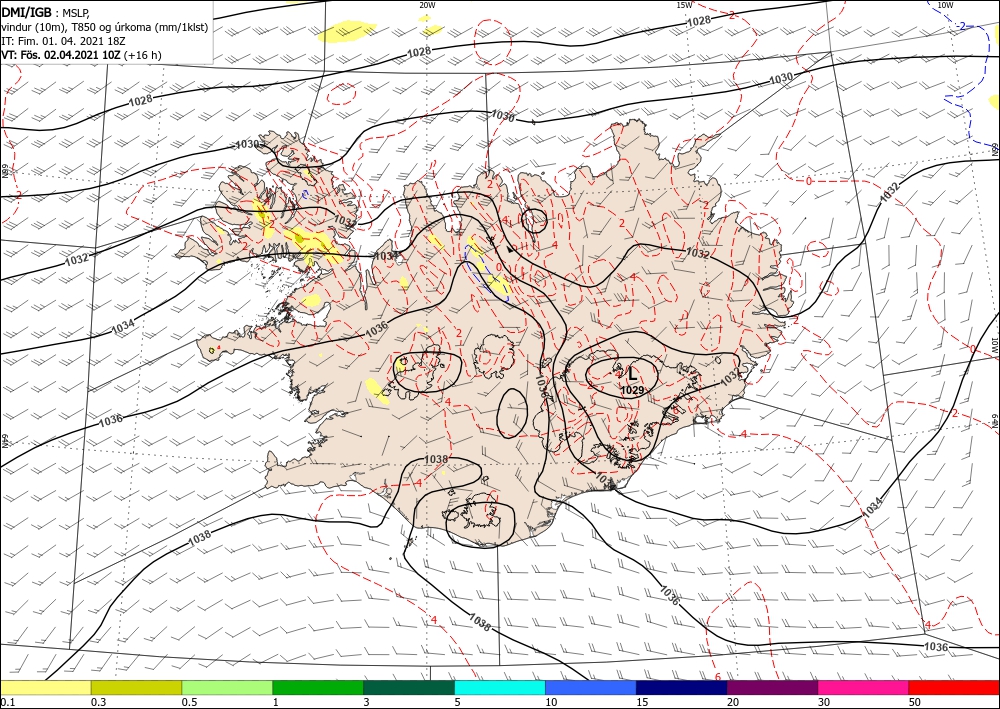Pick the cyan 5 mm legend swatch
1000x709 pixels.
(x=500, y=687)
